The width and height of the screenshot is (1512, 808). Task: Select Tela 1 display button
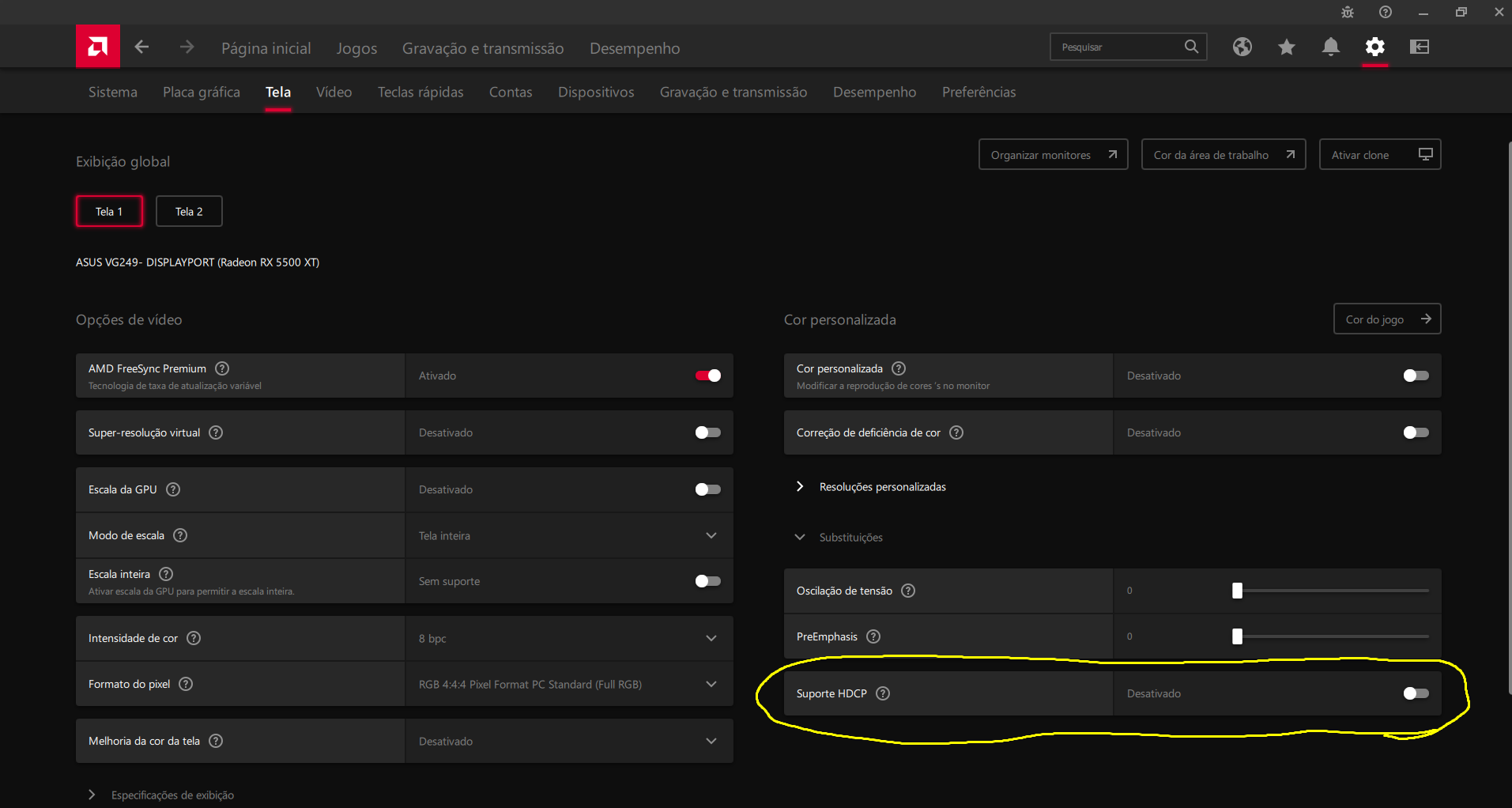(109, 211)
